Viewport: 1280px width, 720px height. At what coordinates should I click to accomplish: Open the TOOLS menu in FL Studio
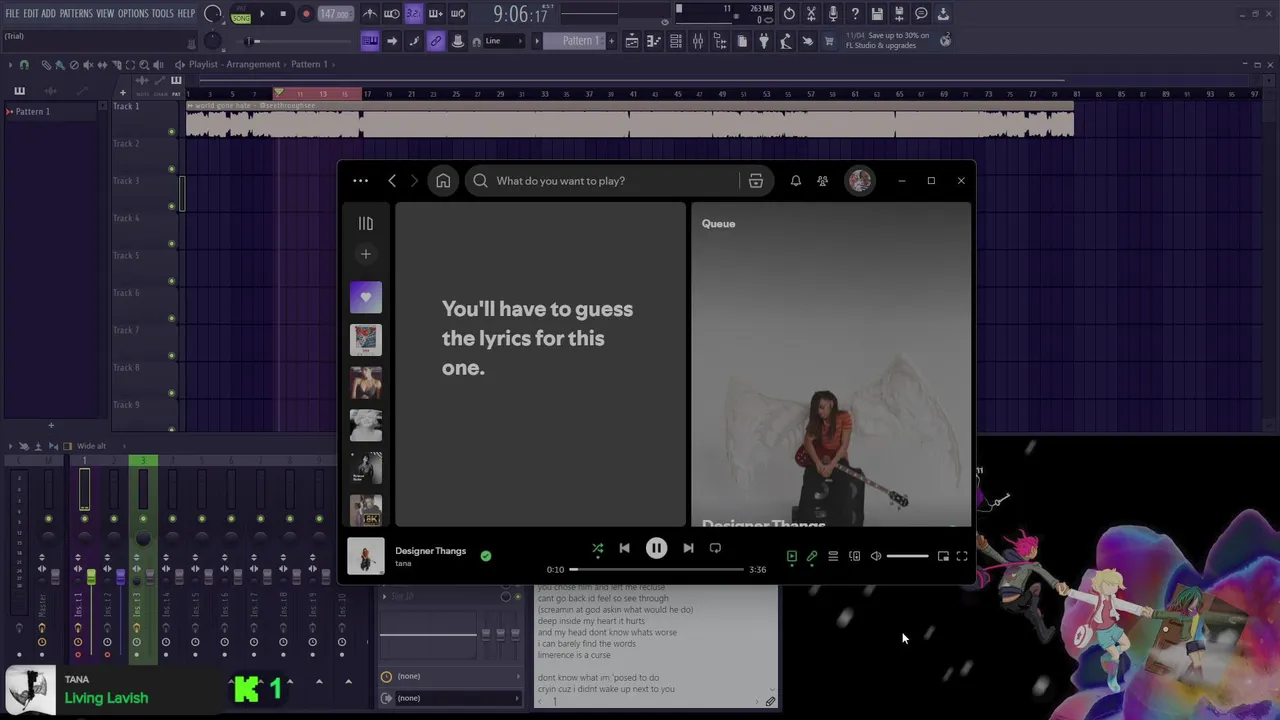click(x=162, y=14)
